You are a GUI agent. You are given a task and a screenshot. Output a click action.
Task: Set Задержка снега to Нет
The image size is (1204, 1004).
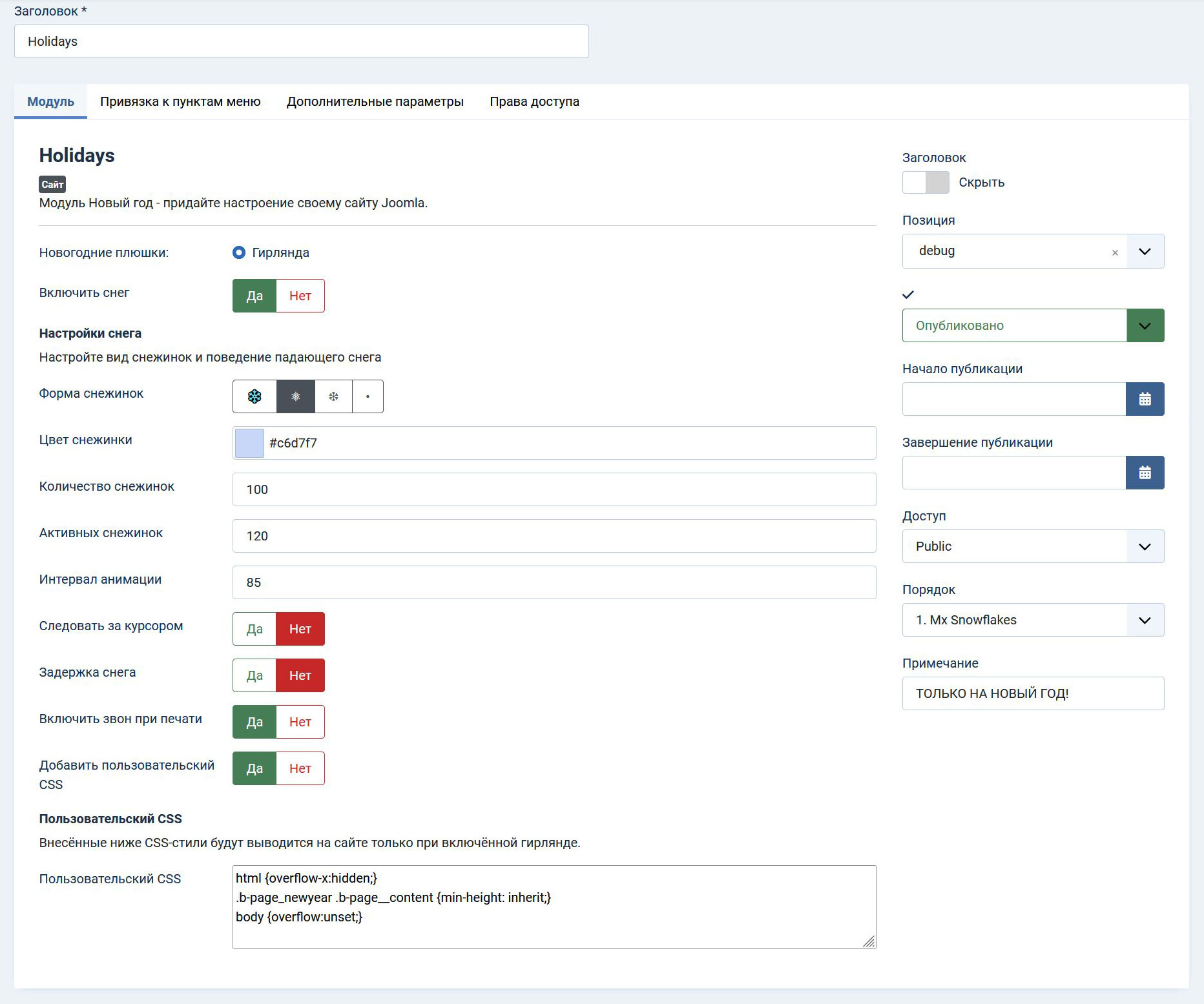click(300, 675)
